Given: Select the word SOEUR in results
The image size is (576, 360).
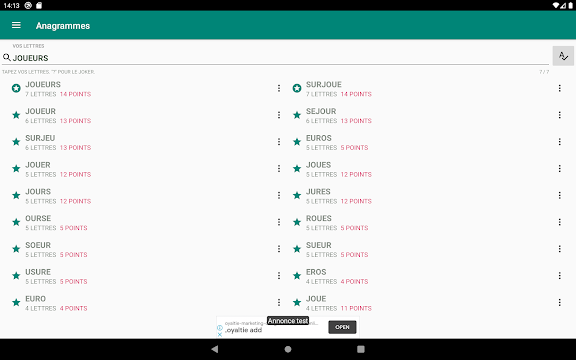Looking at the screenshot, I should 38,245.
